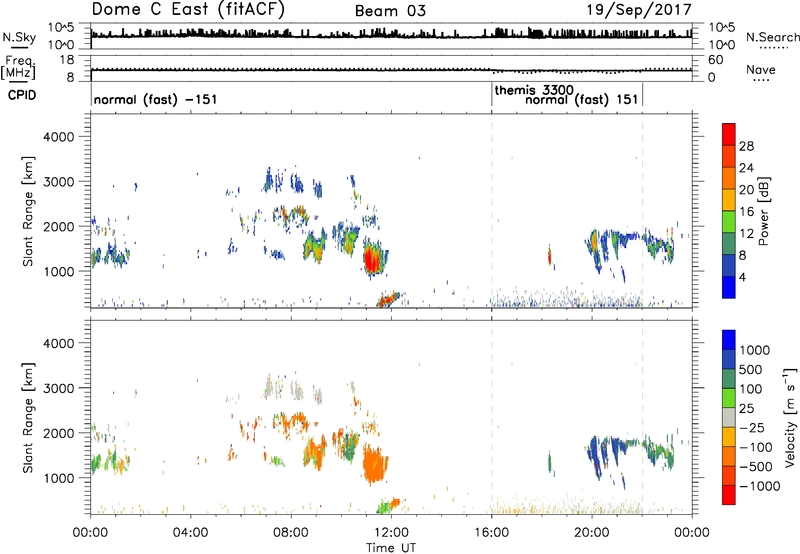The width and height of the screenshot is (800, 554).
Task: Click the Power color bar scale
Action: (729, 211)
